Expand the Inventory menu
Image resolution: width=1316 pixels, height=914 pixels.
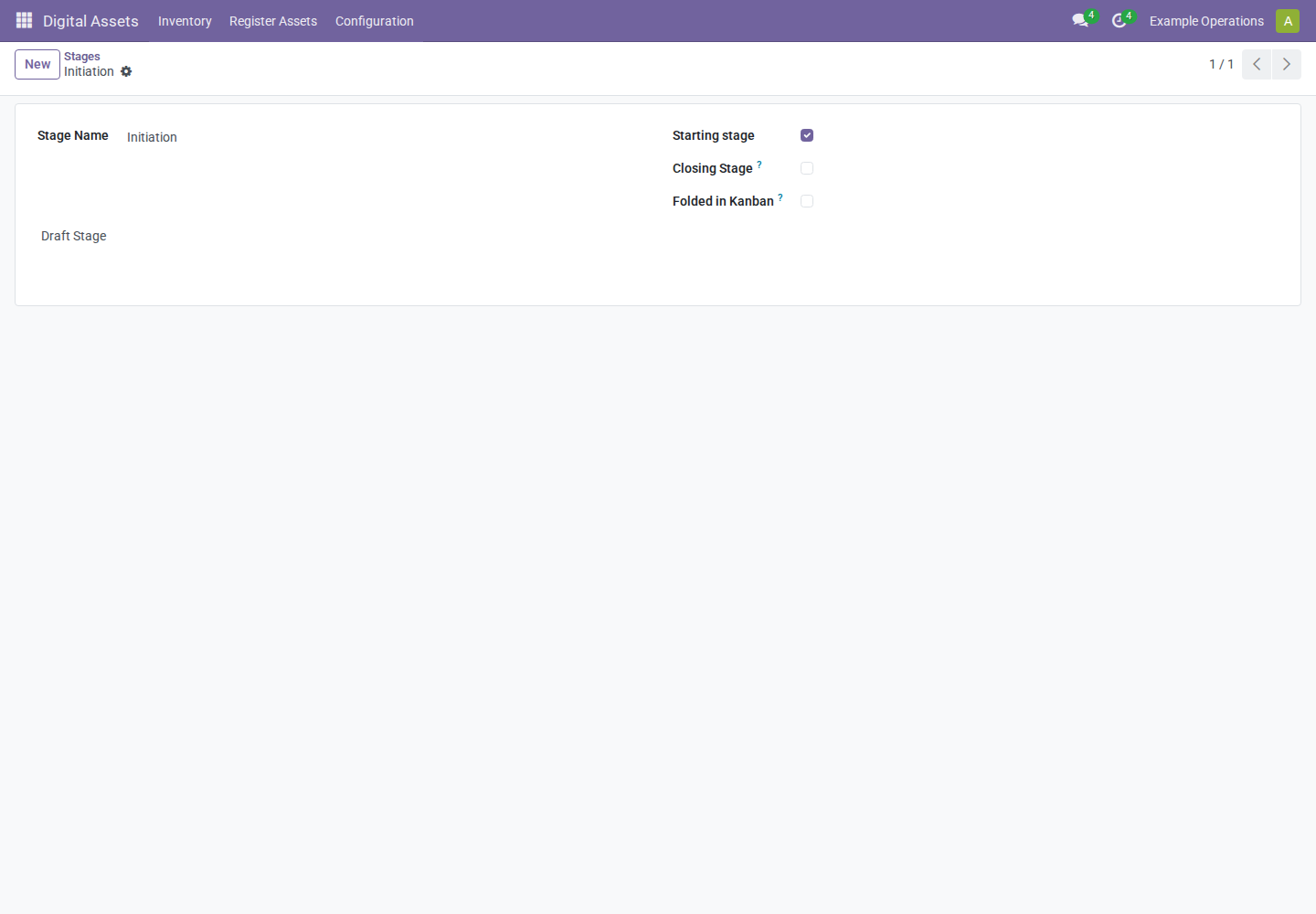coord(185,21)
